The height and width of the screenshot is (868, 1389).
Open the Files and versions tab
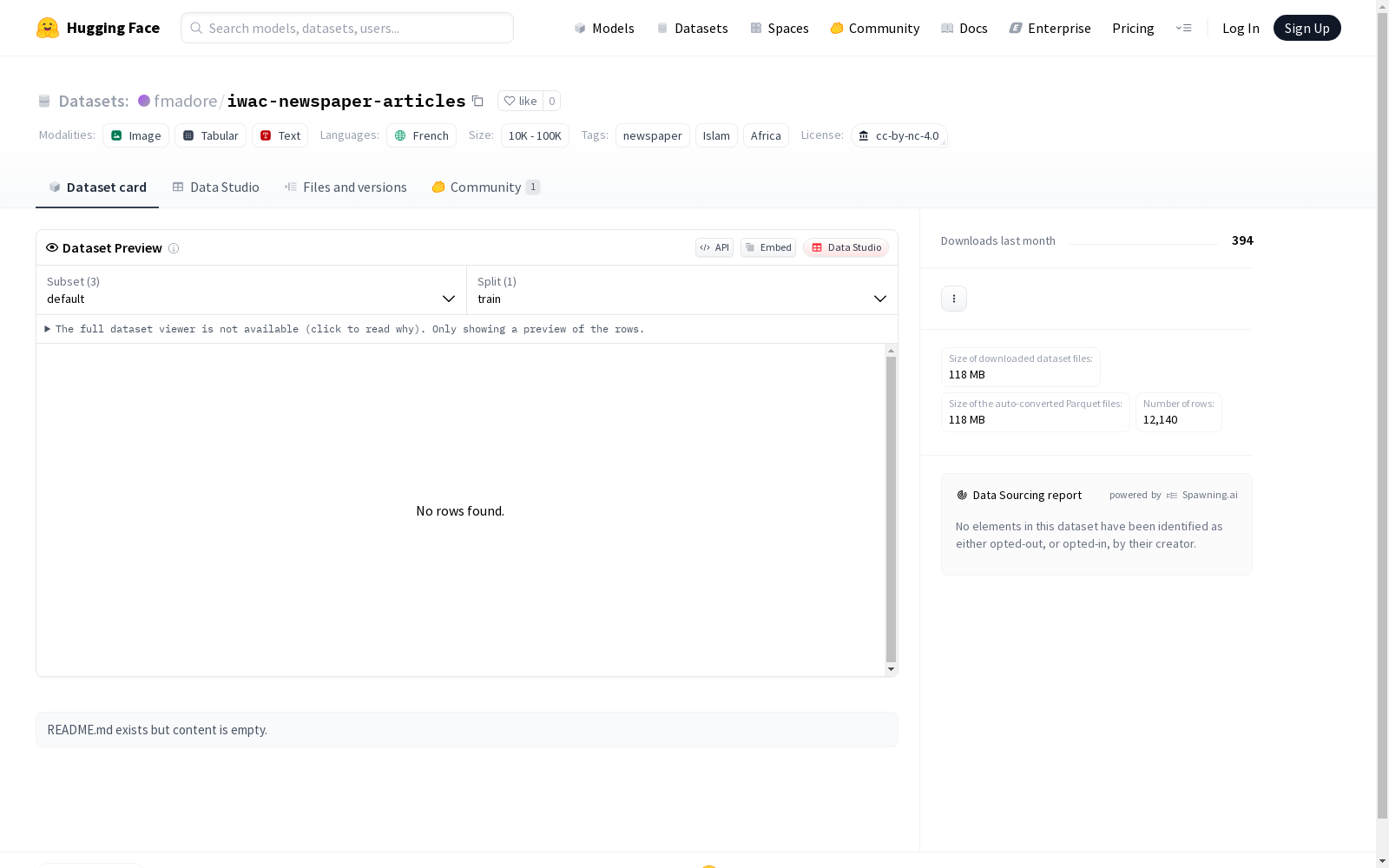coord(346,187)
